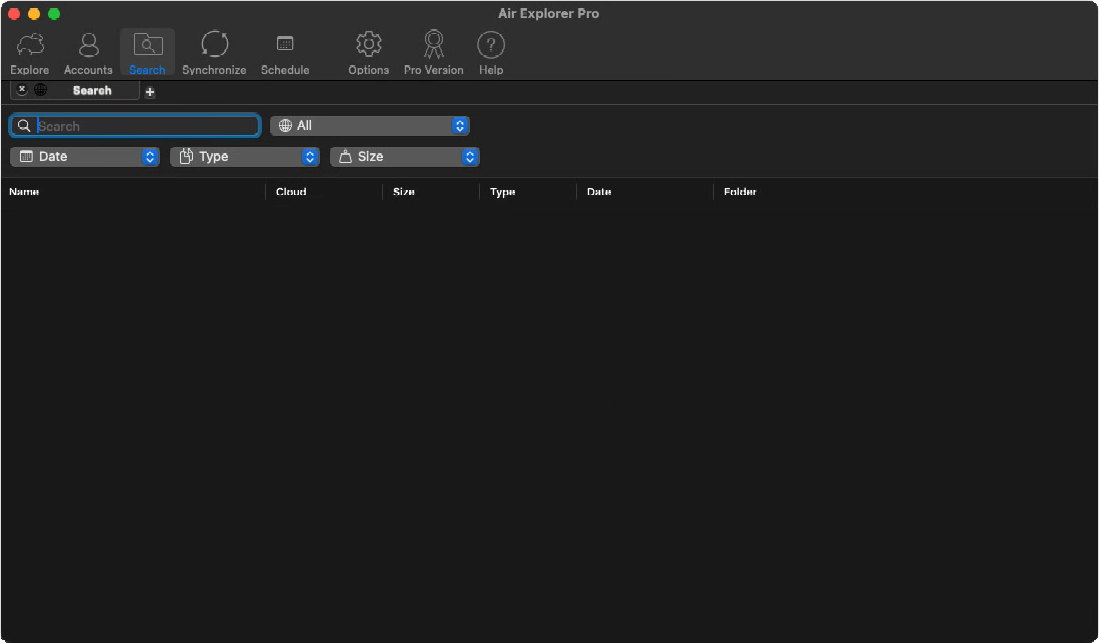Sort results by the Name column
The image size is (1099, 643).
click(25, 191)
